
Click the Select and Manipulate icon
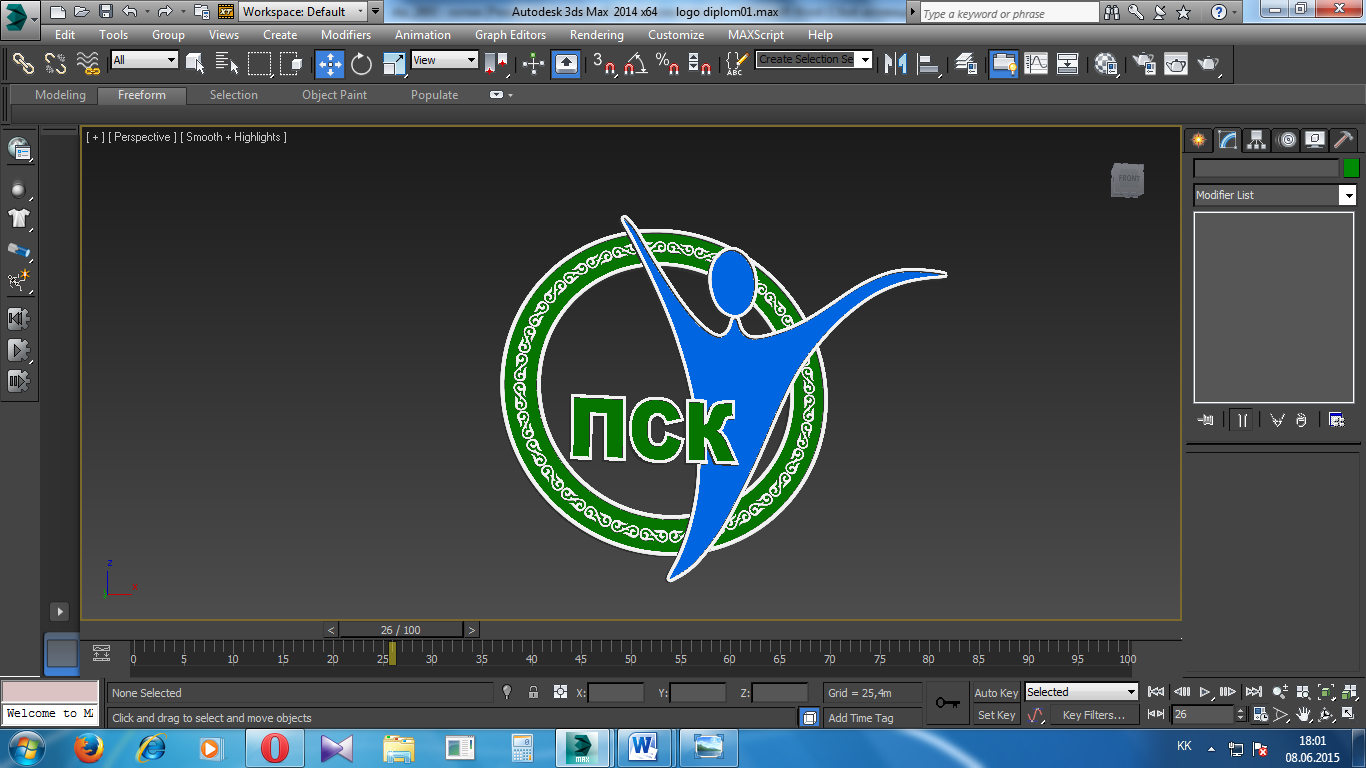(x=534, y=63)
